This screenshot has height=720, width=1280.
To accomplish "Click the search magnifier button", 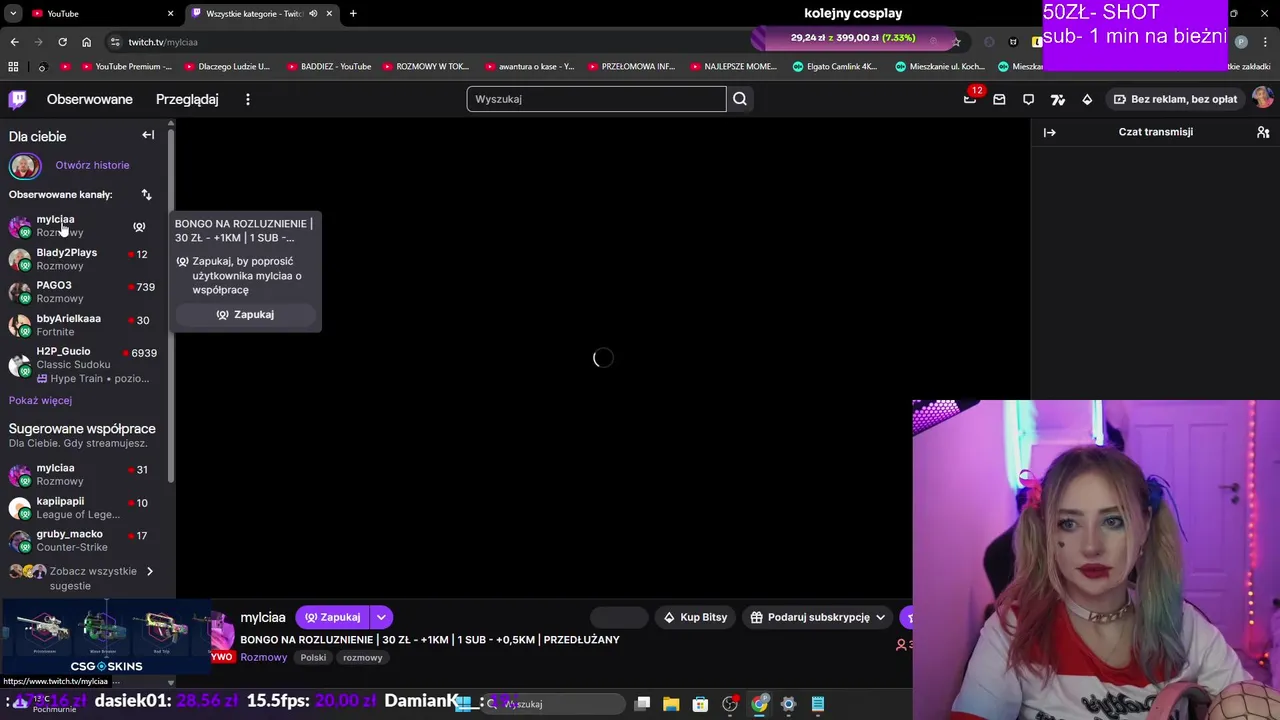I will coord(740,99).
